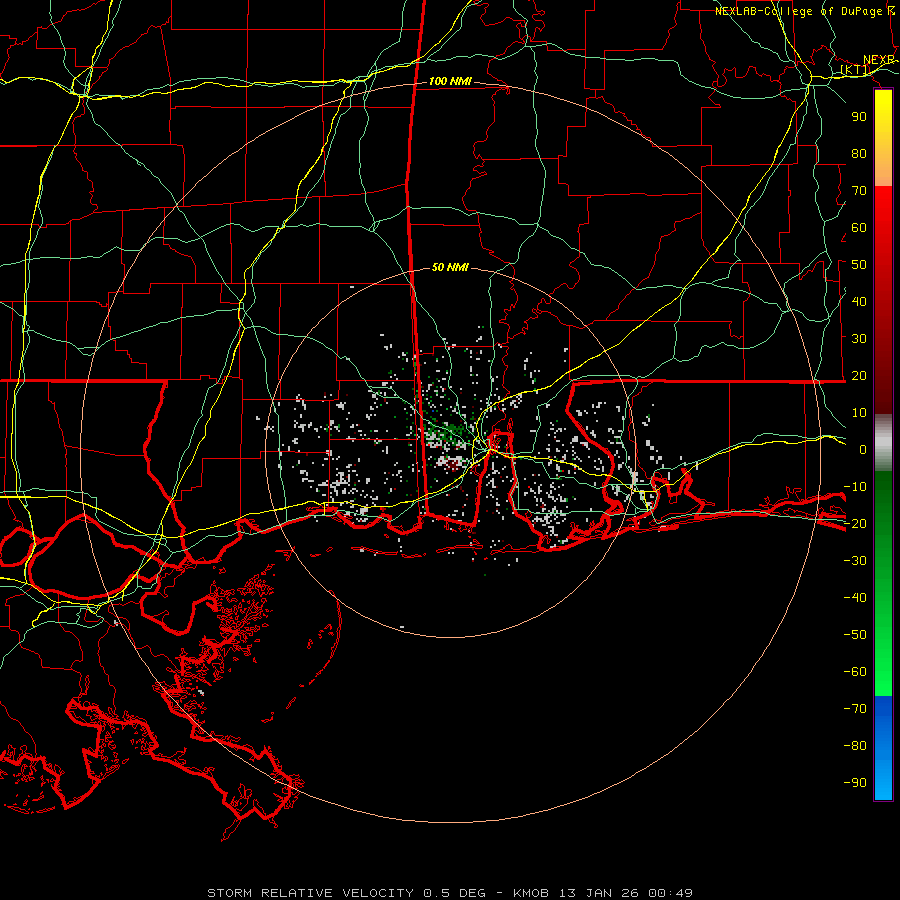Screen dimensions: 900x900
Task: Select the positive 60 knot scale label
Action: [859, 227]
